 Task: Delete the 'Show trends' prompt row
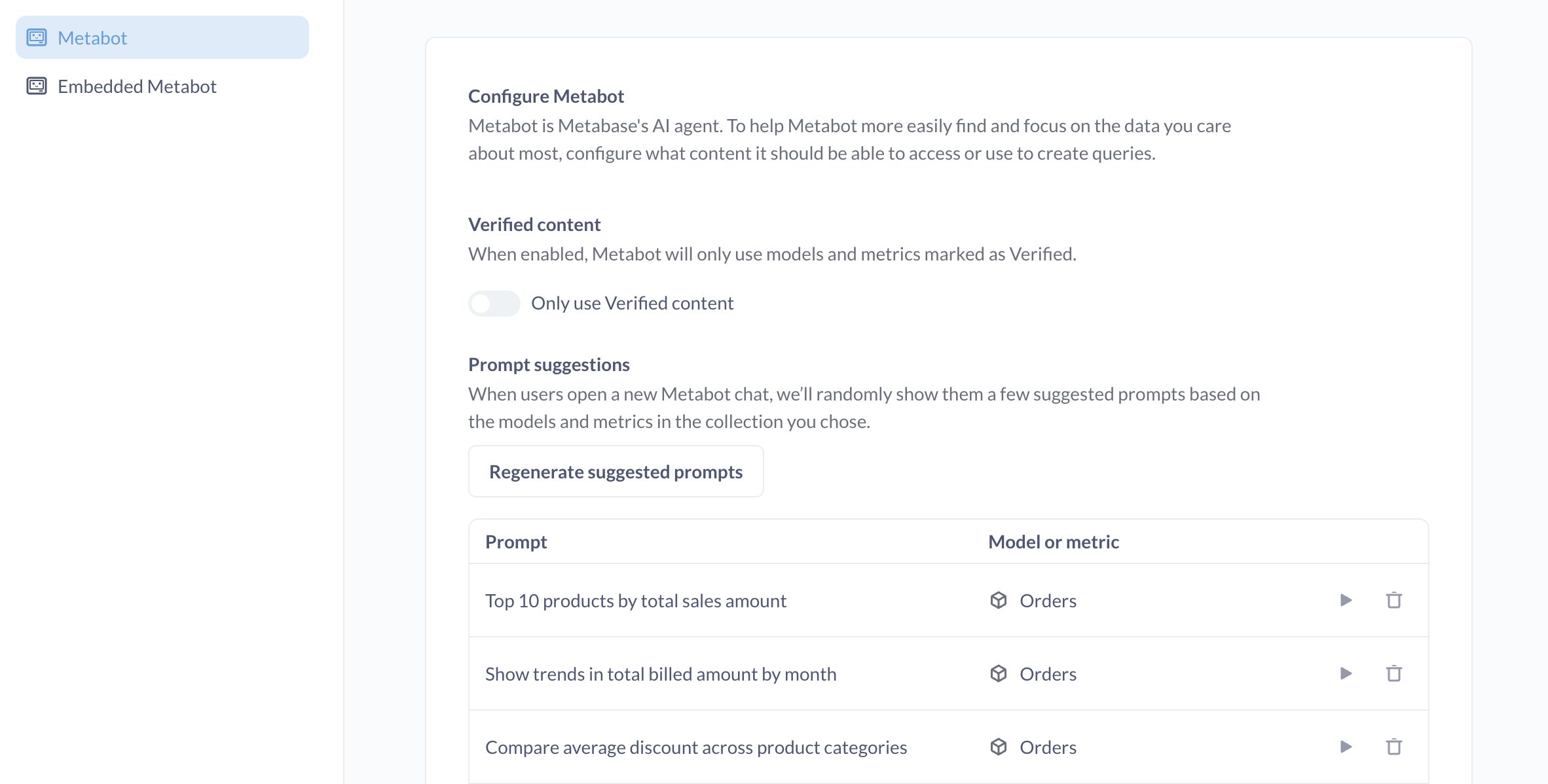tap(1393, 673)
